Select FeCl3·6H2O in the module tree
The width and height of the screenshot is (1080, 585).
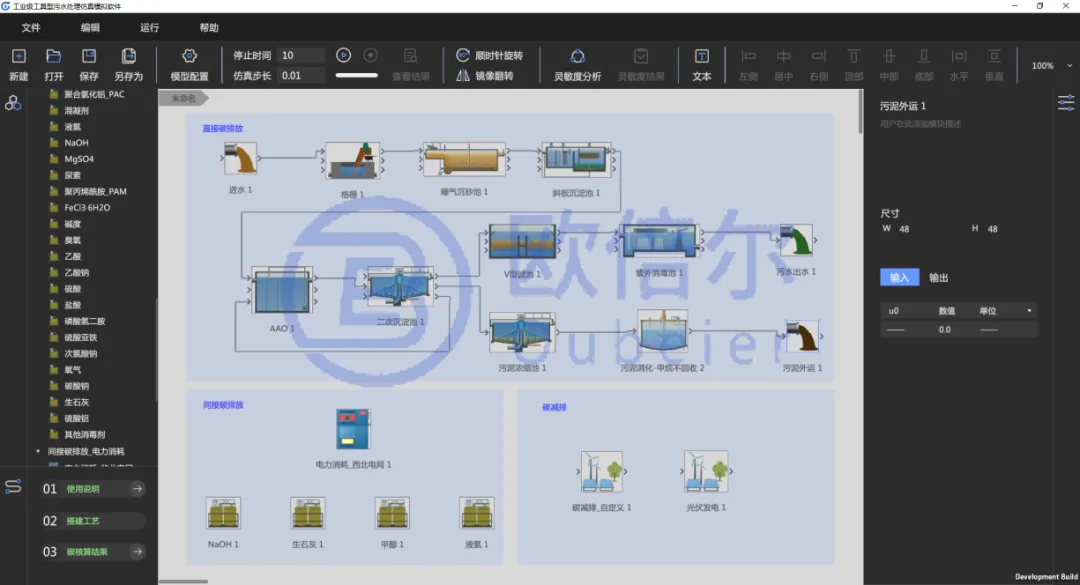pyautogui.click(x=87, y=207)
